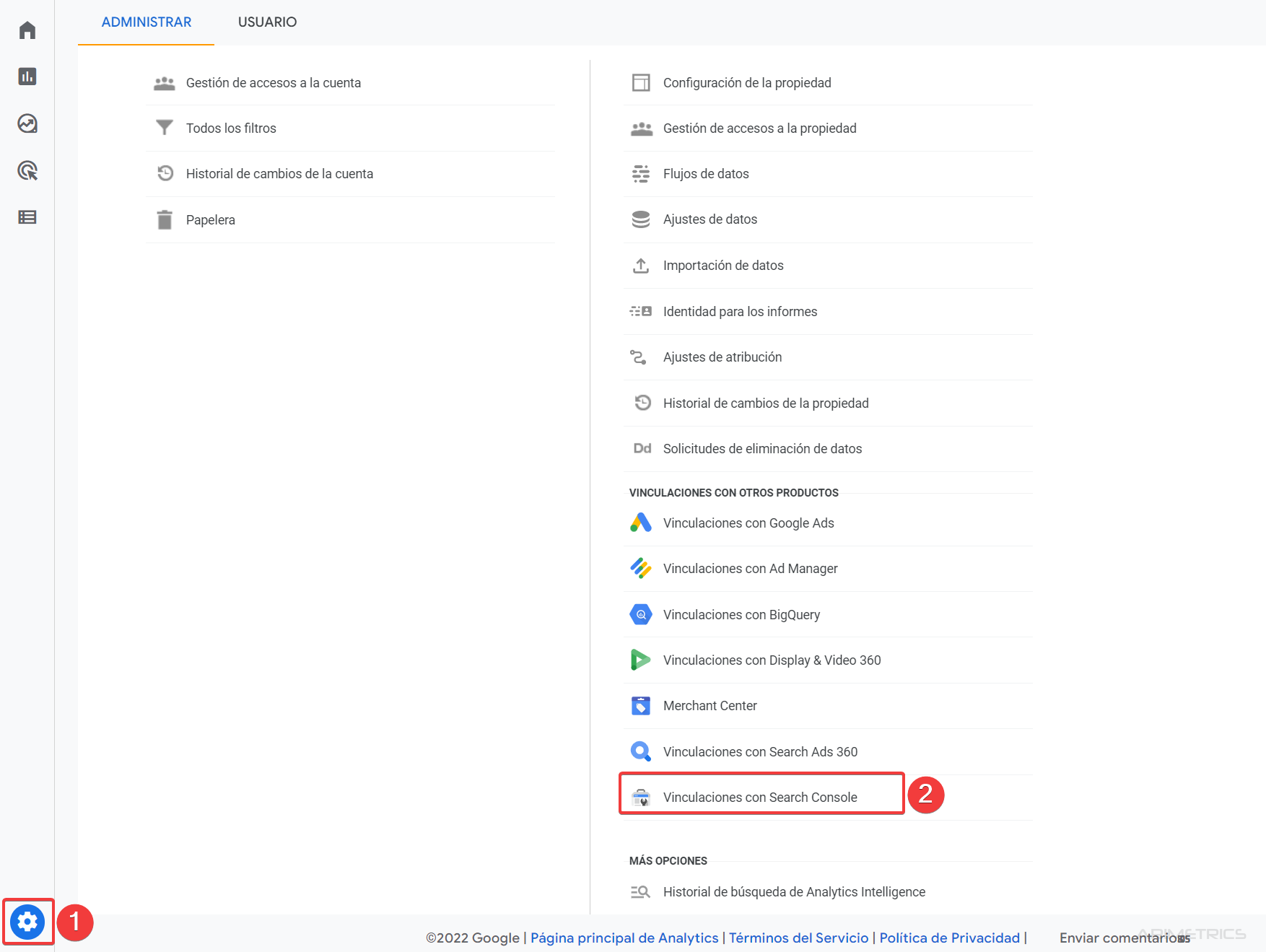Click the Search Console icon
This screenshot has width=1266, height=952.
641,798
